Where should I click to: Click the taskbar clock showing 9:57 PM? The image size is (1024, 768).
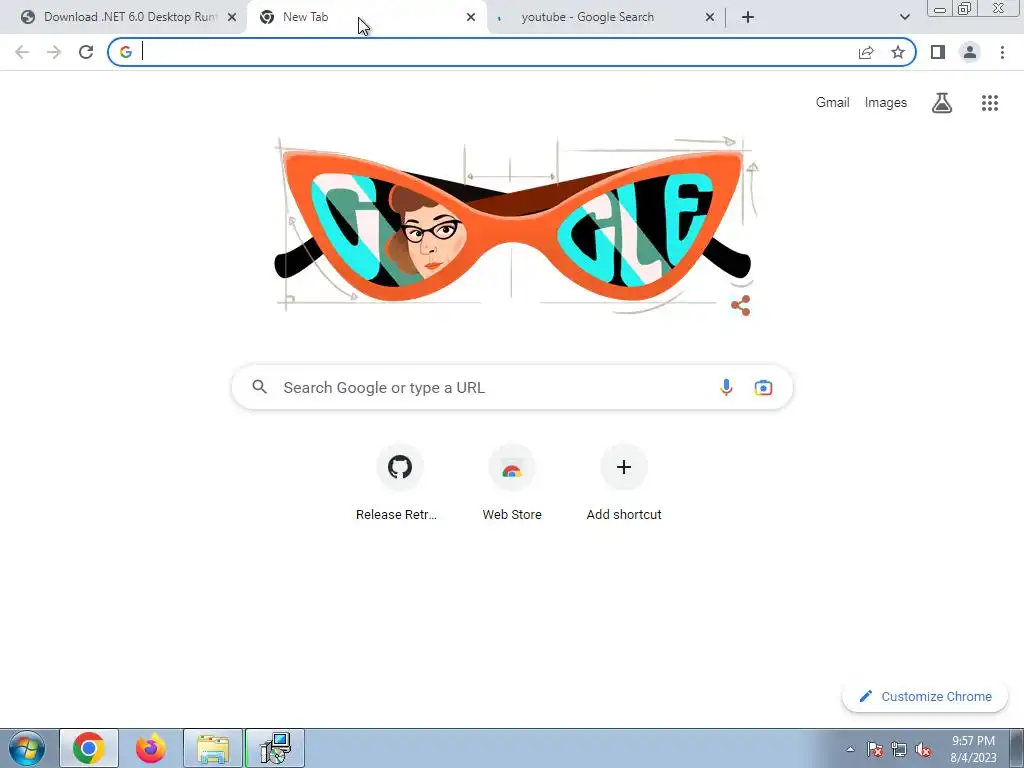point(973,749)
